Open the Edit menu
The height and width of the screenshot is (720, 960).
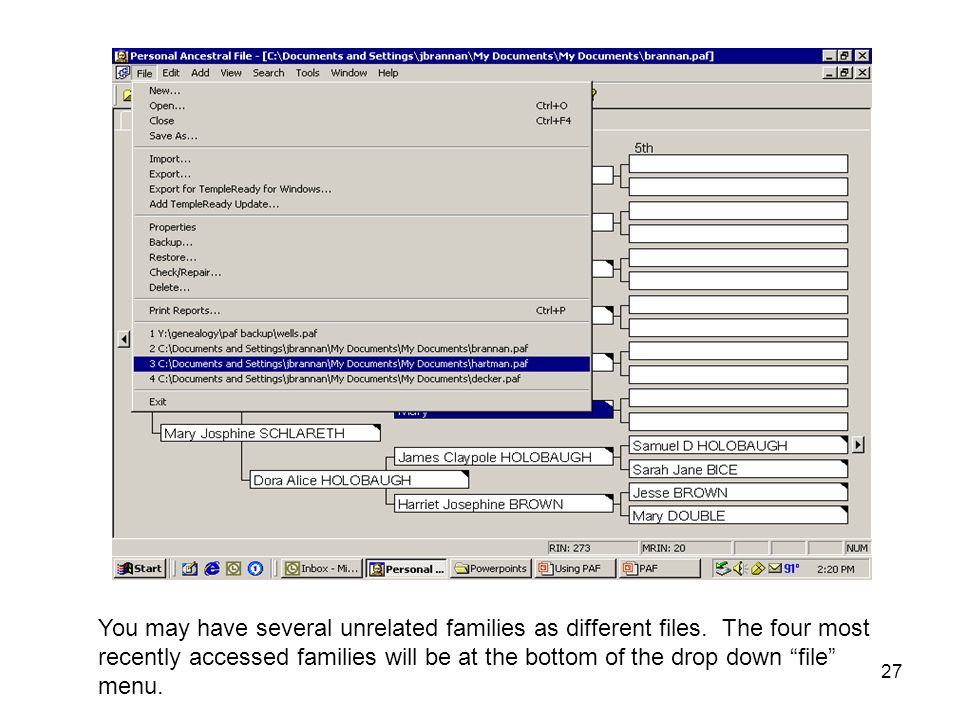171,73
